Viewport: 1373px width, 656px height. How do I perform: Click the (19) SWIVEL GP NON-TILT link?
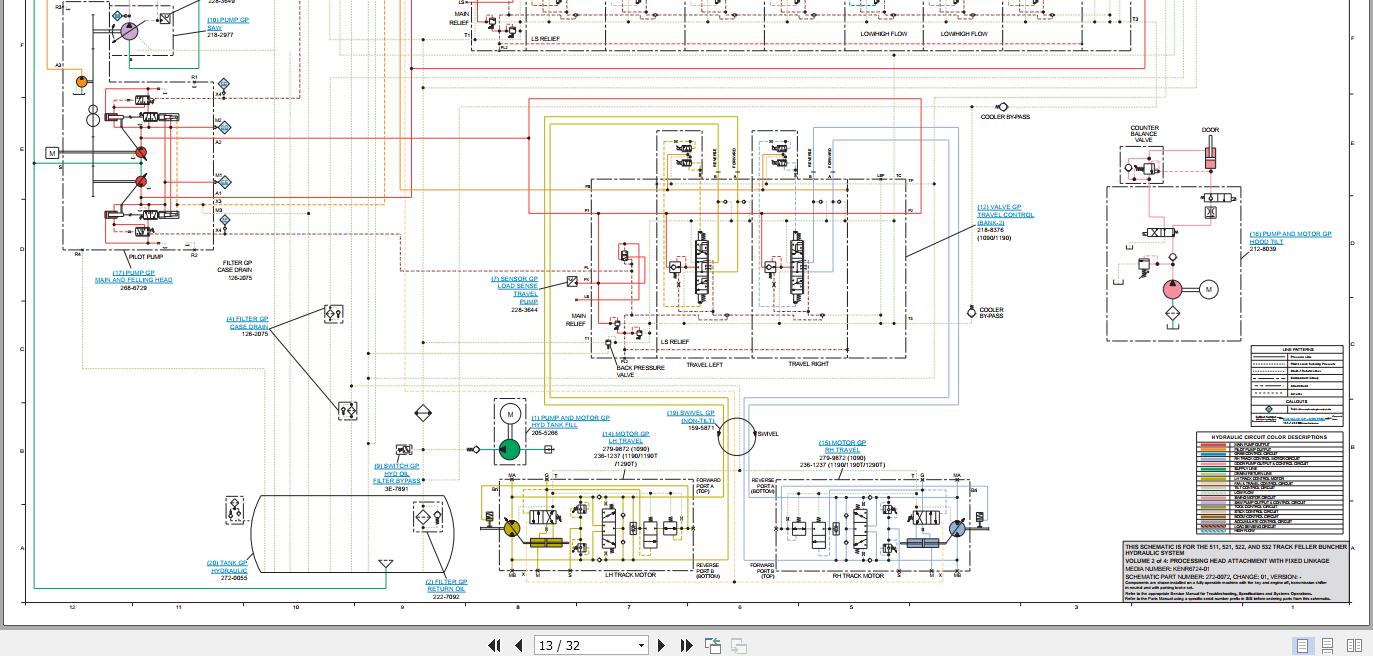tap(691, 416)
